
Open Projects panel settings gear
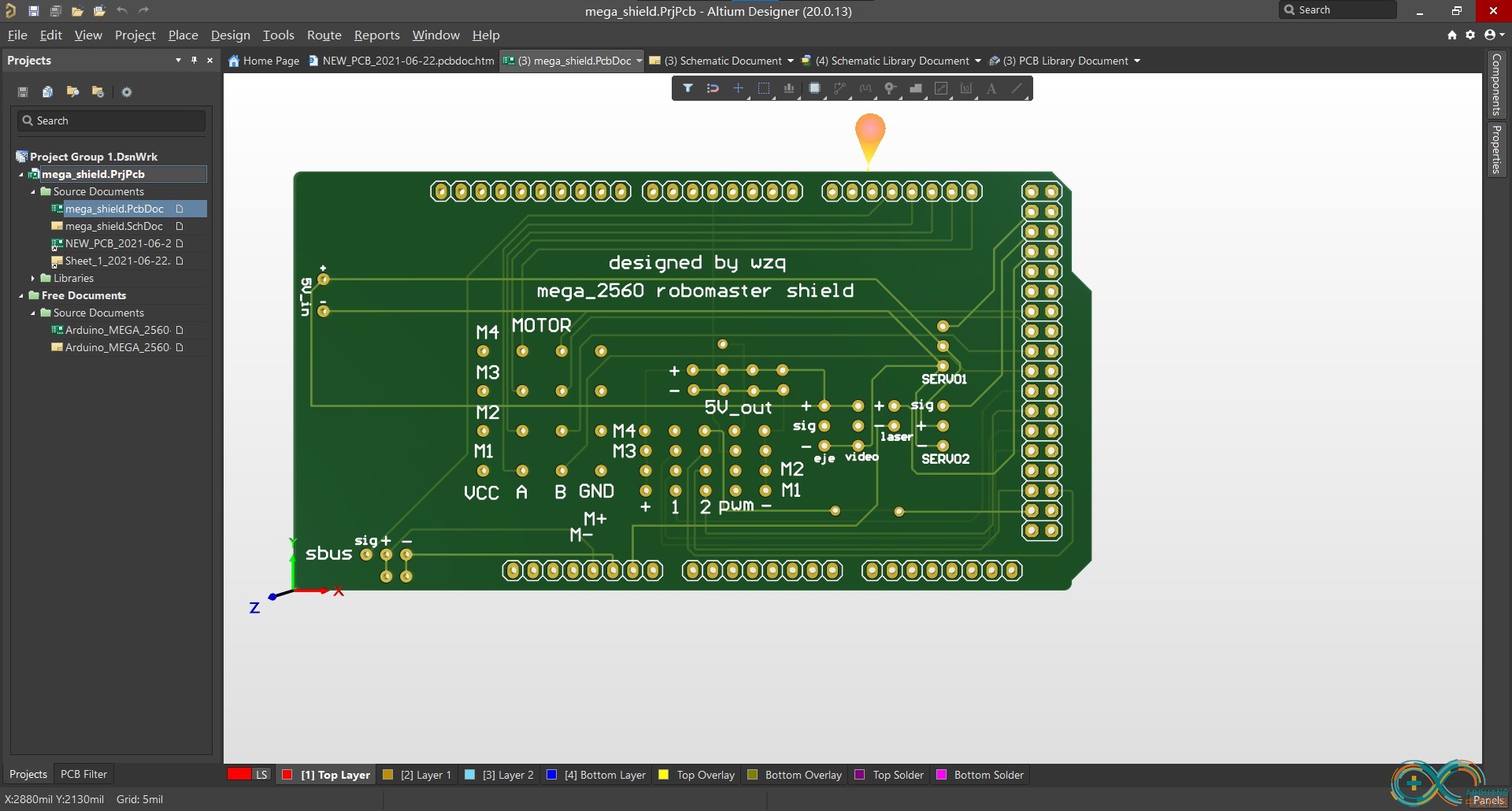(126, 92)
